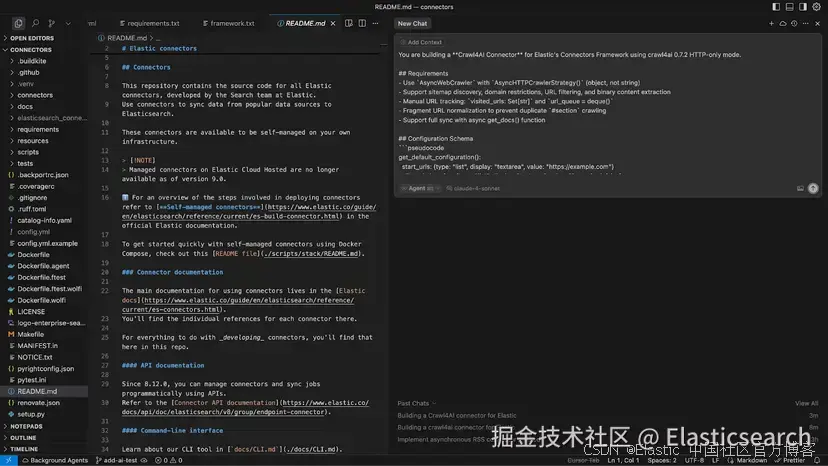Screen dimensions: 828x466
Task: Toggle the bottom panel layout icon
Action: click(789, 7)
